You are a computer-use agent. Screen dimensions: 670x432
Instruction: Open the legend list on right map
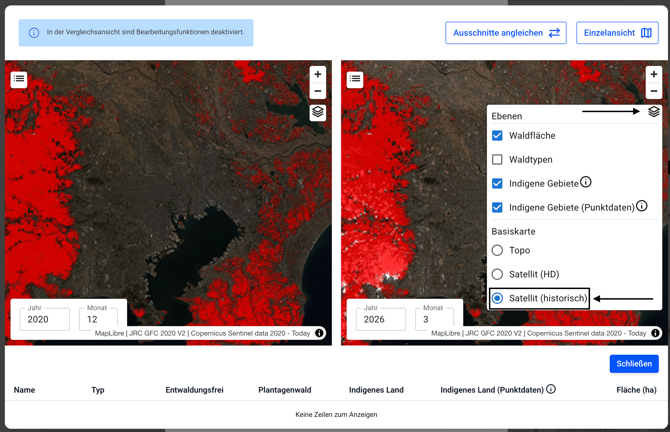pyautogui.click(x=355, y=79)
